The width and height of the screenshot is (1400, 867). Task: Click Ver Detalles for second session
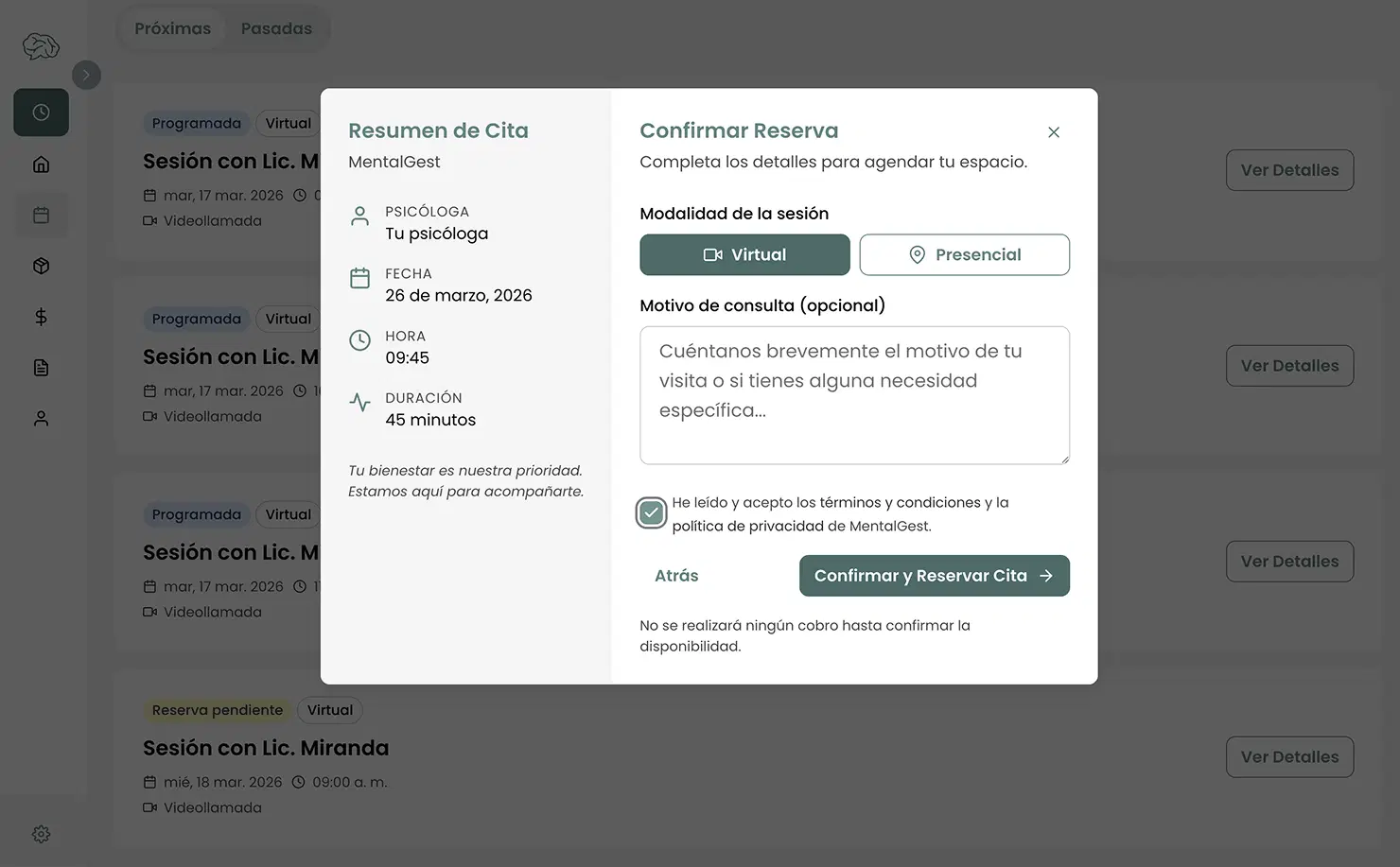(1289, 366)
